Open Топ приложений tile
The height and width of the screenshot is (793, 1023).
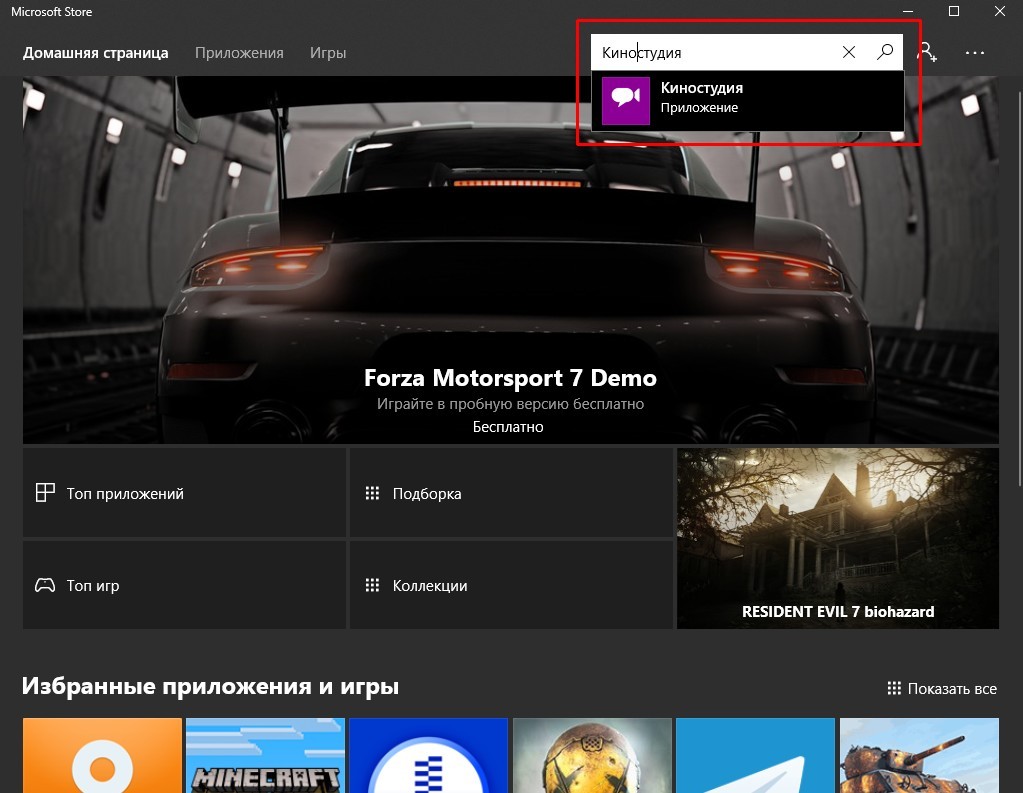coord(184,493)
